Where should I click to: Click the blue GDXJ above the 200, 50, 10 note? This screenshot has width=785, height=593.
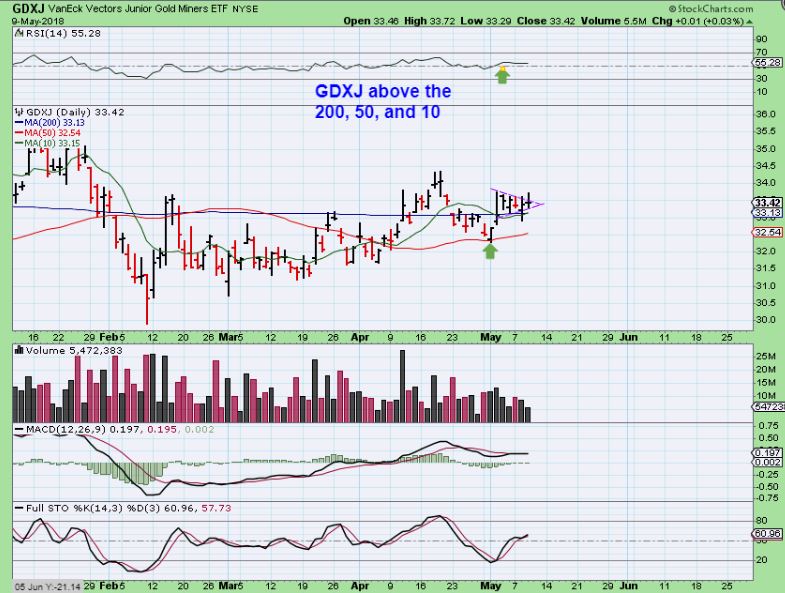point(383,101)
